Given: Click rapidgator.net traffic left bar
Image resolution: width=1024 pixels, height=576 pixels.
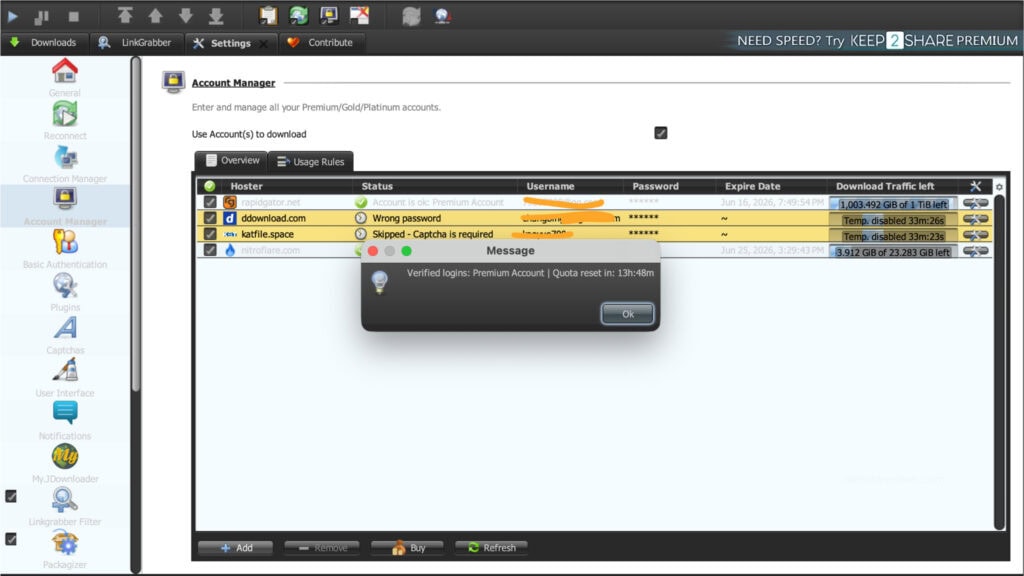Looking at the screenshot, I should (893, 204).
